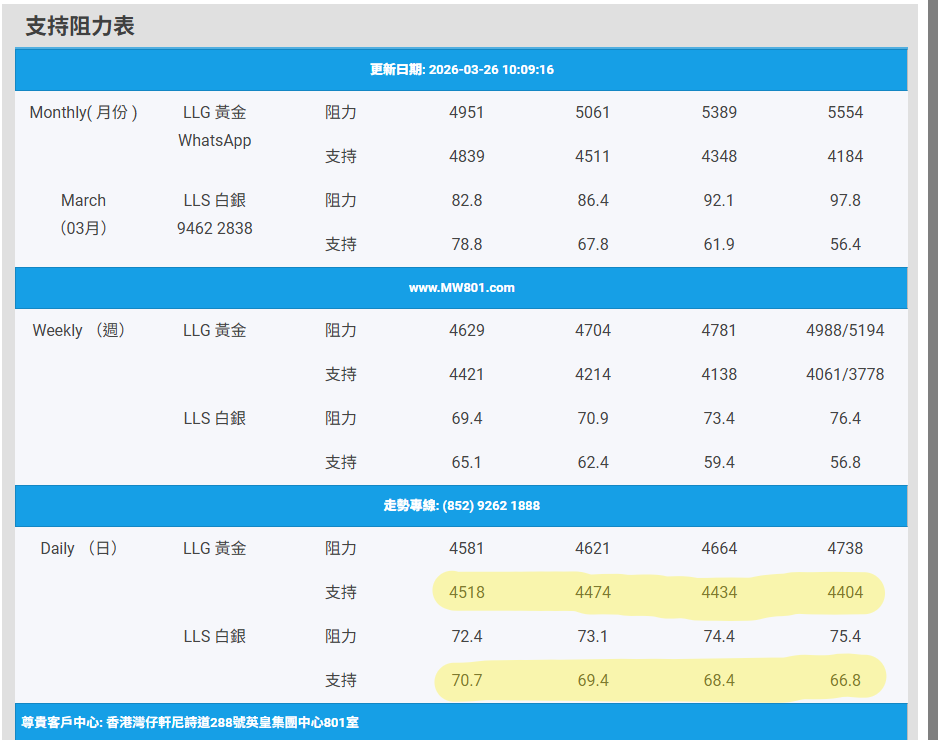The height and width of the screenshot is (740, 938).
Task: Select the Weekly (週) row label
Action: pos(79,331)
